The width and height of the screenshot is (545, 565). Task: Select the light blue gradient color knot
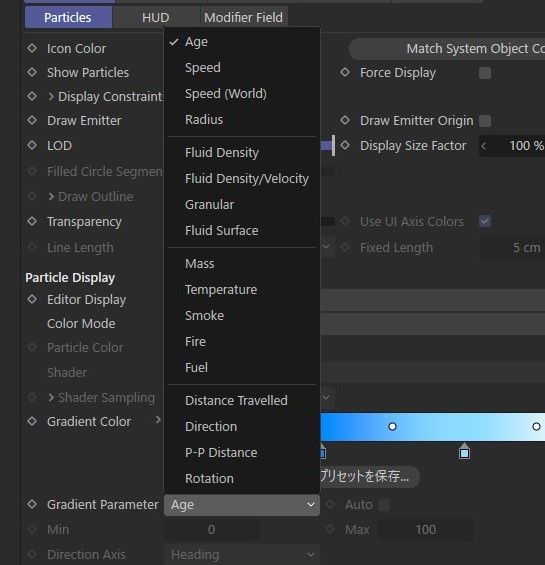click(x=464, y=452)
